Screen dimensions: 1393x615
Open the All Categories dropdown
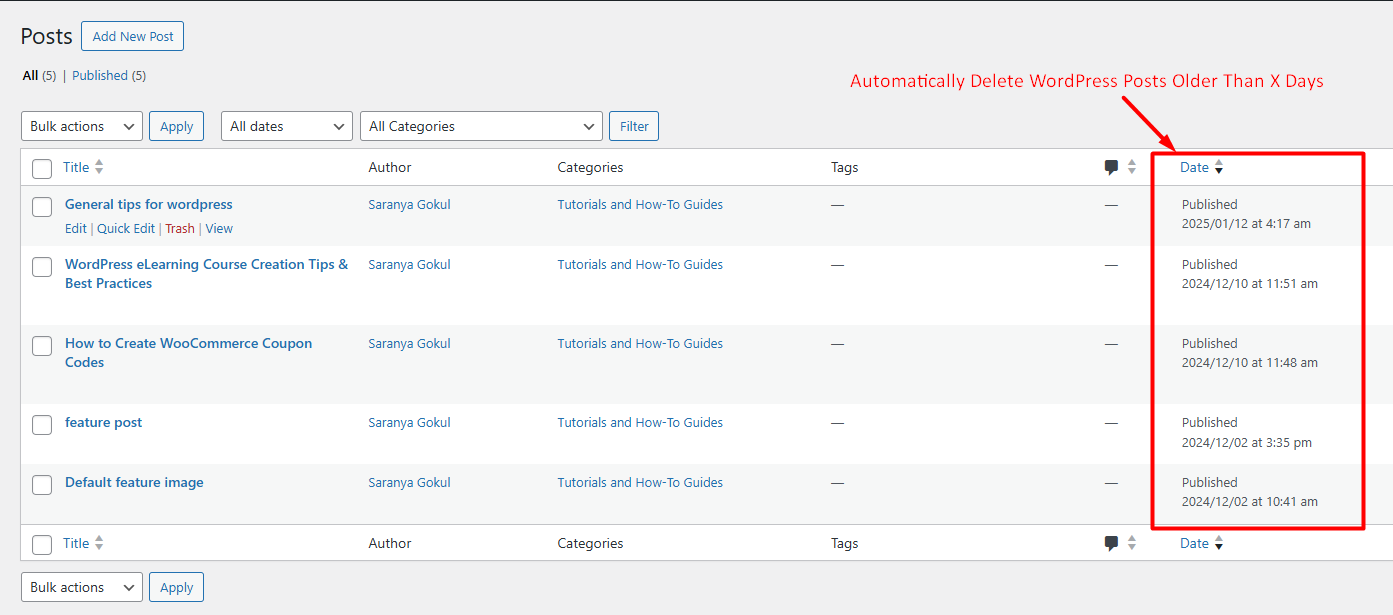point(481,126)
